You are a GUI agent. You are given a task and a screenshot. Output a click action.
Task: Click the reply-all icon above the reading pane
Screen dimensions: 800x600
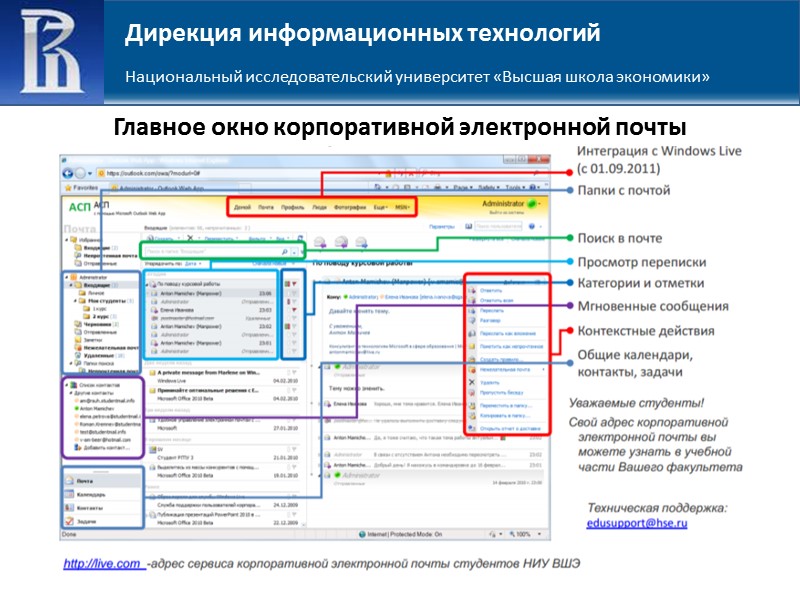point(341,242)
